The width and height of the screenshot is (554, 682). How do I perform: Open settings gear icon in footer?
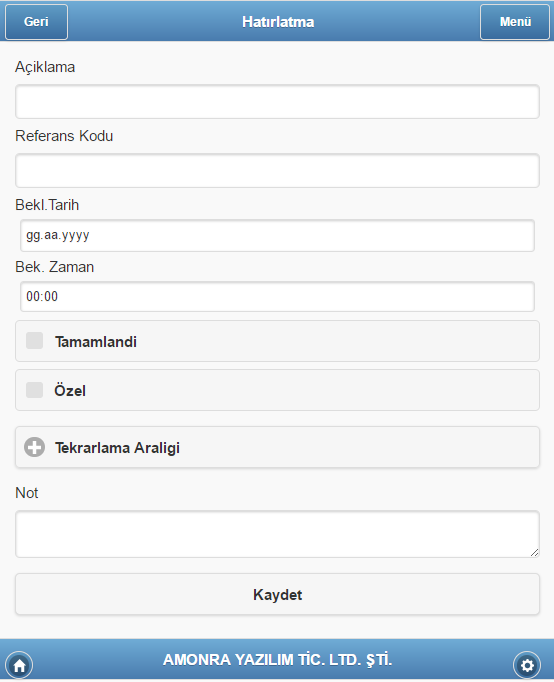[x=527, y=665]
